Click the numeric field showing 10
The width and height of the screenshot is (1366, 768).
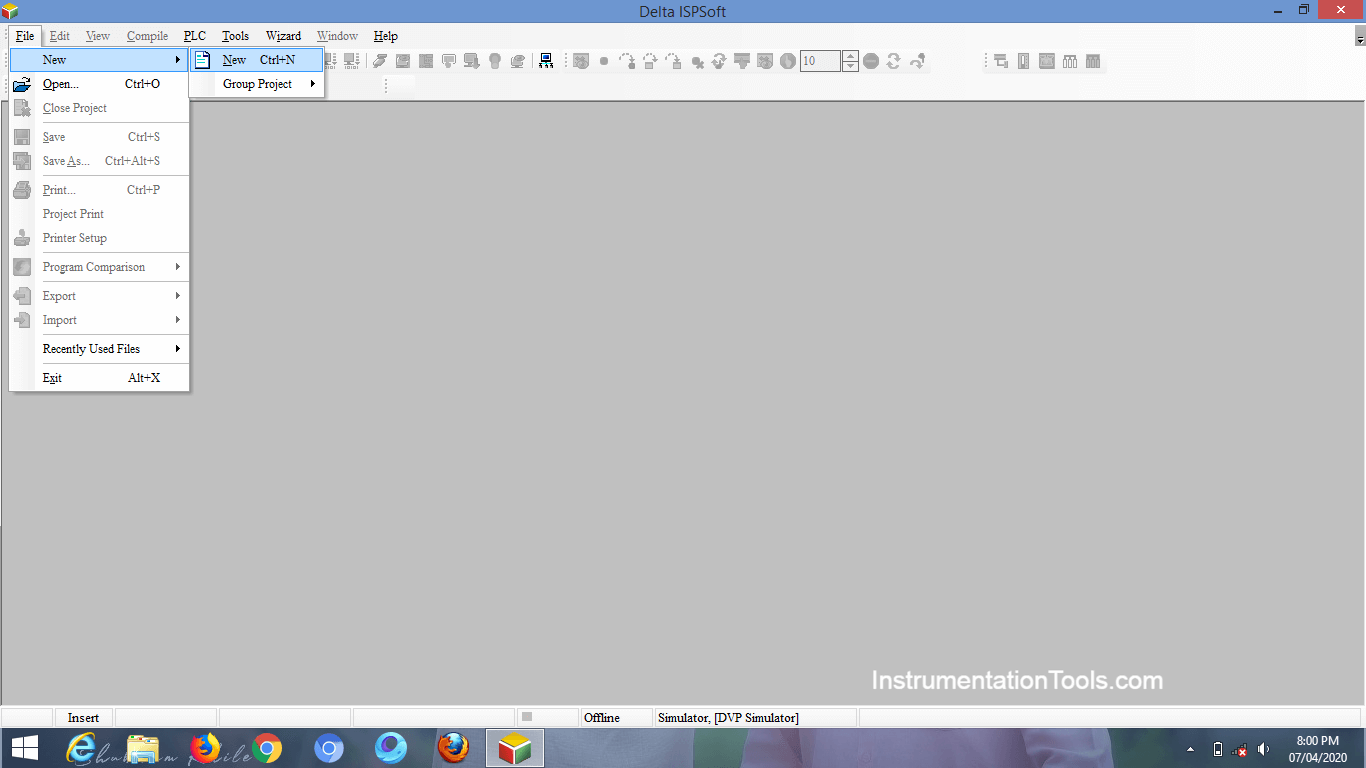[820, 61]
